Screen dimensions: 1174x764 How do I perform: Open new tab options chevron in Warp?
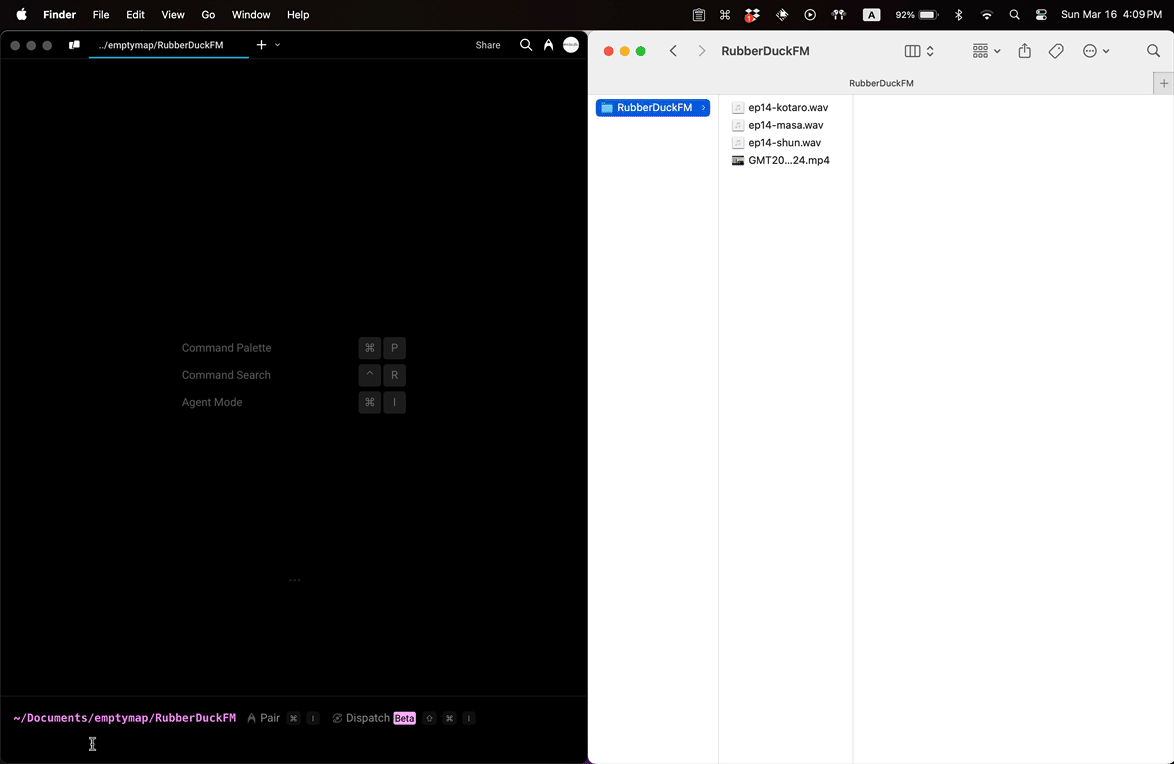coord(278,45)
